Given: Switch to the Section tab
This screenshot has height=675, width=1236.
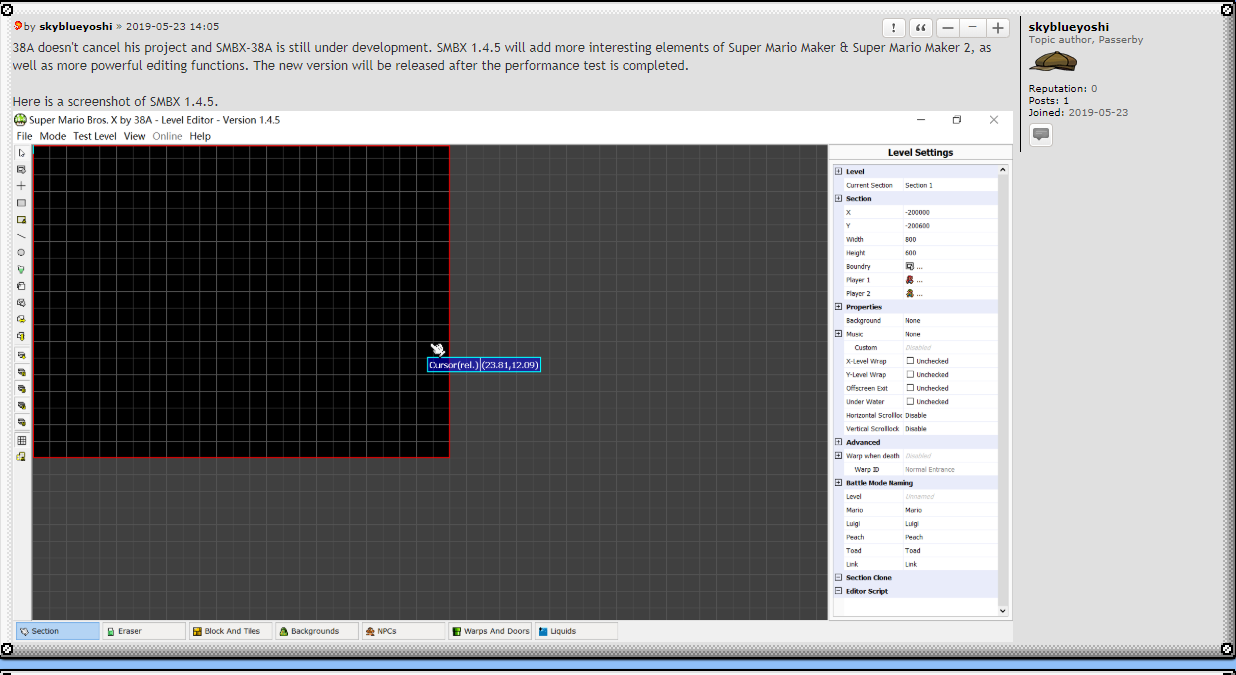Looking at the screenshot, I should pos(58,631).
